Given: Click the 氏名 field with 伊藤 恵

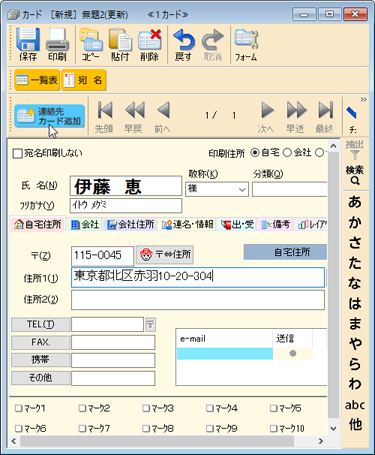Looking at the screenshot, I should coord(126,186).
